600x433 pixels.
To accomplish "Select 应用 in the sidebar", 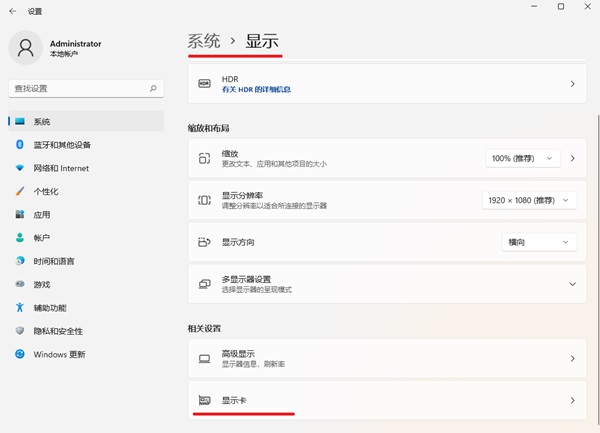I will click(x=86, y=215).
